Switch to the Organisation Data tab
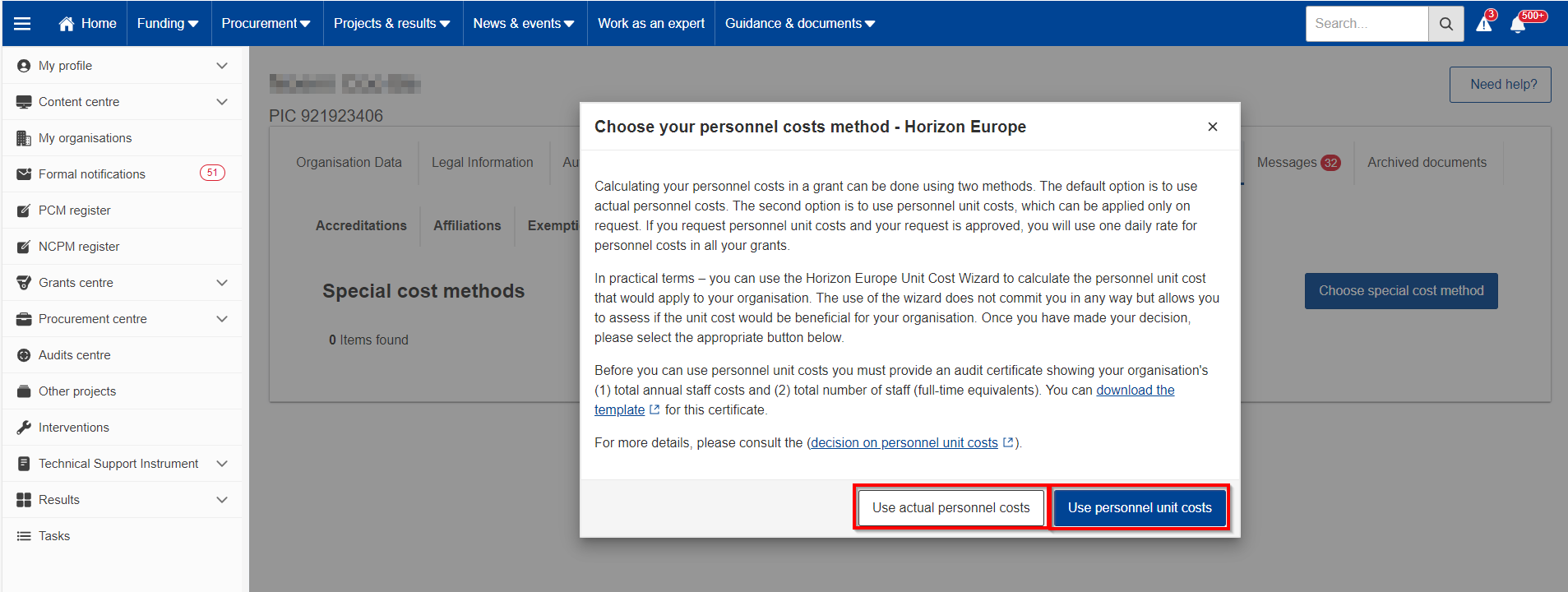 click(349, 163)
